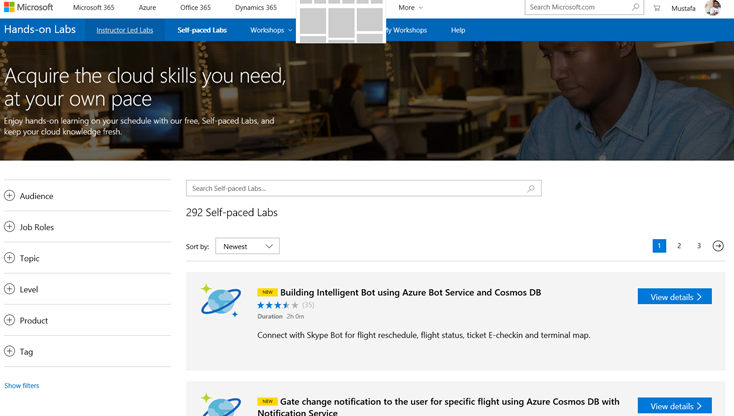Switch to Instructor Led Labs tab
This screenshot has width=734, height=416.
coord(125,30)
